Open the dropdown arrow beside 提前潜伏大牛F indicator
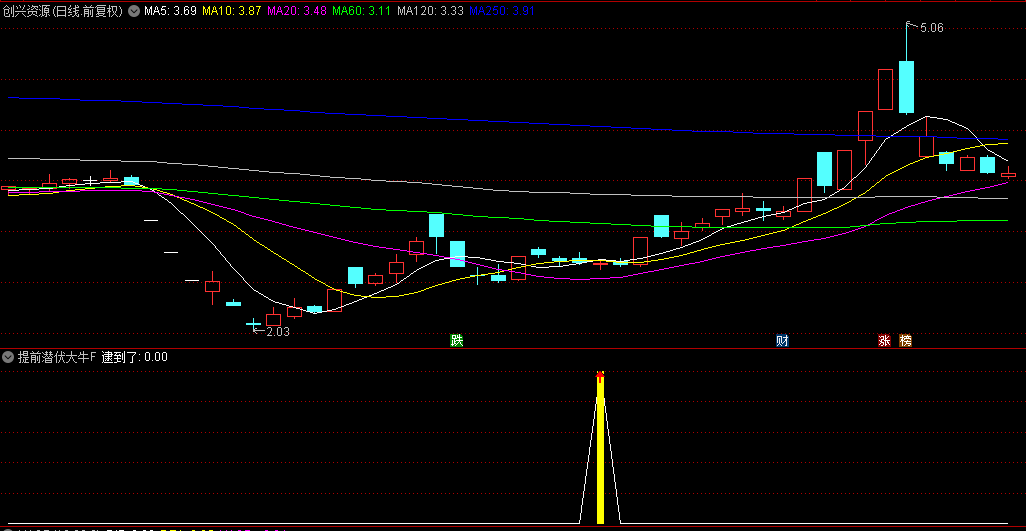Screen dimensions: 1026x531 coord(9,357)
